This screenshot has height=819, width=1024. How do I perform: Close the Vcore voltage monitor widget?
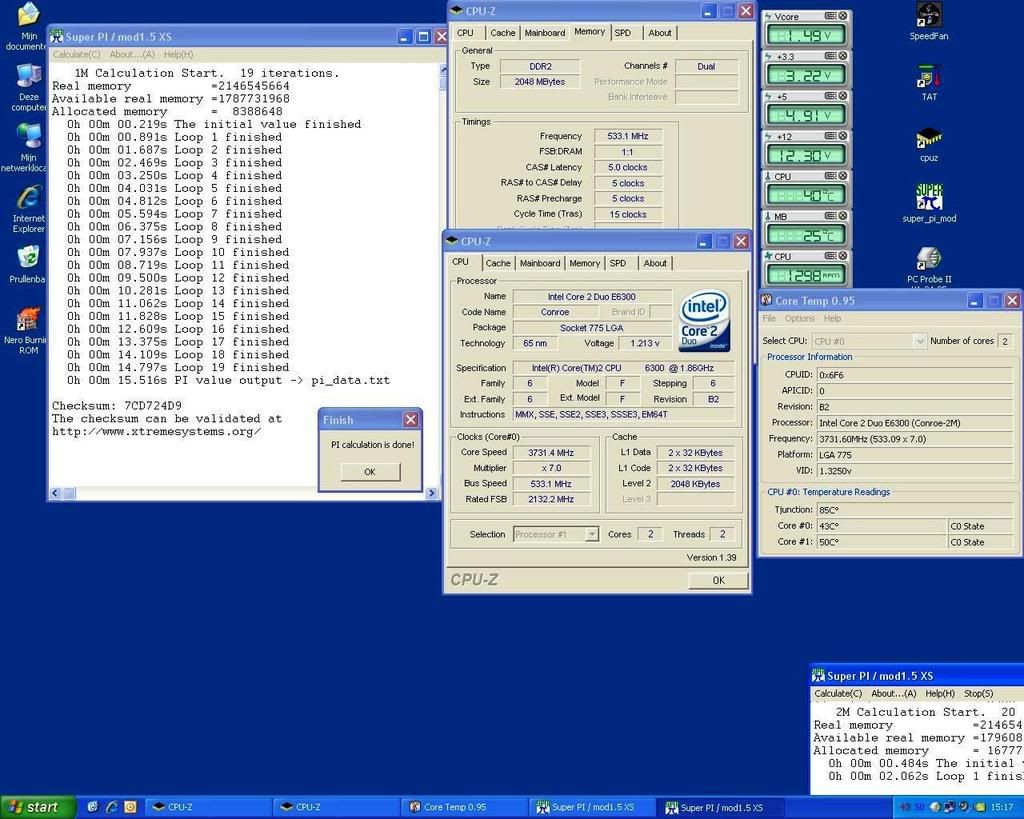click(x=843, y=16)
